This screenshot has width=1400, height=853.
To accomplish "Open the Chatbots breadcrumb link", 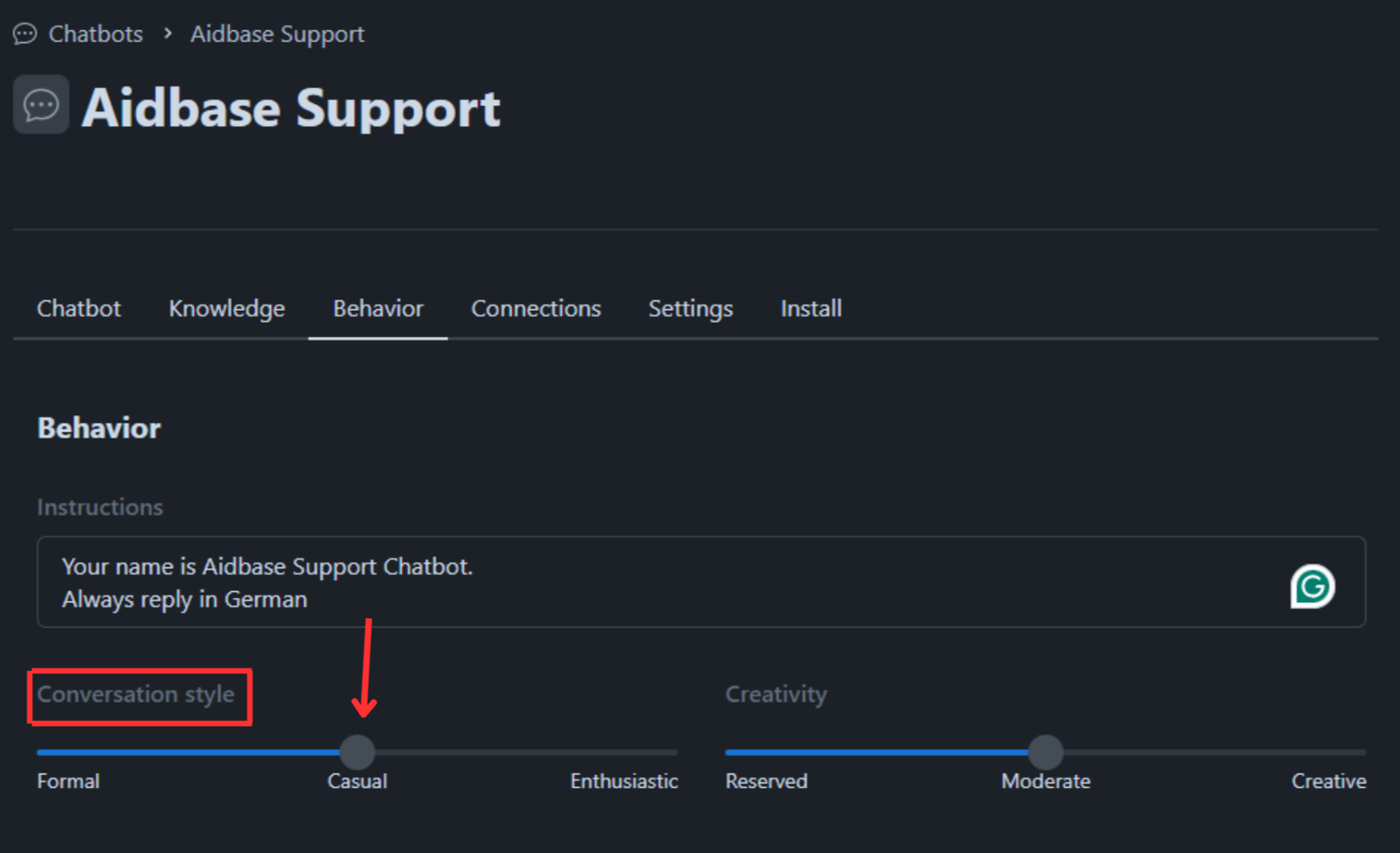I will (96, 34).
